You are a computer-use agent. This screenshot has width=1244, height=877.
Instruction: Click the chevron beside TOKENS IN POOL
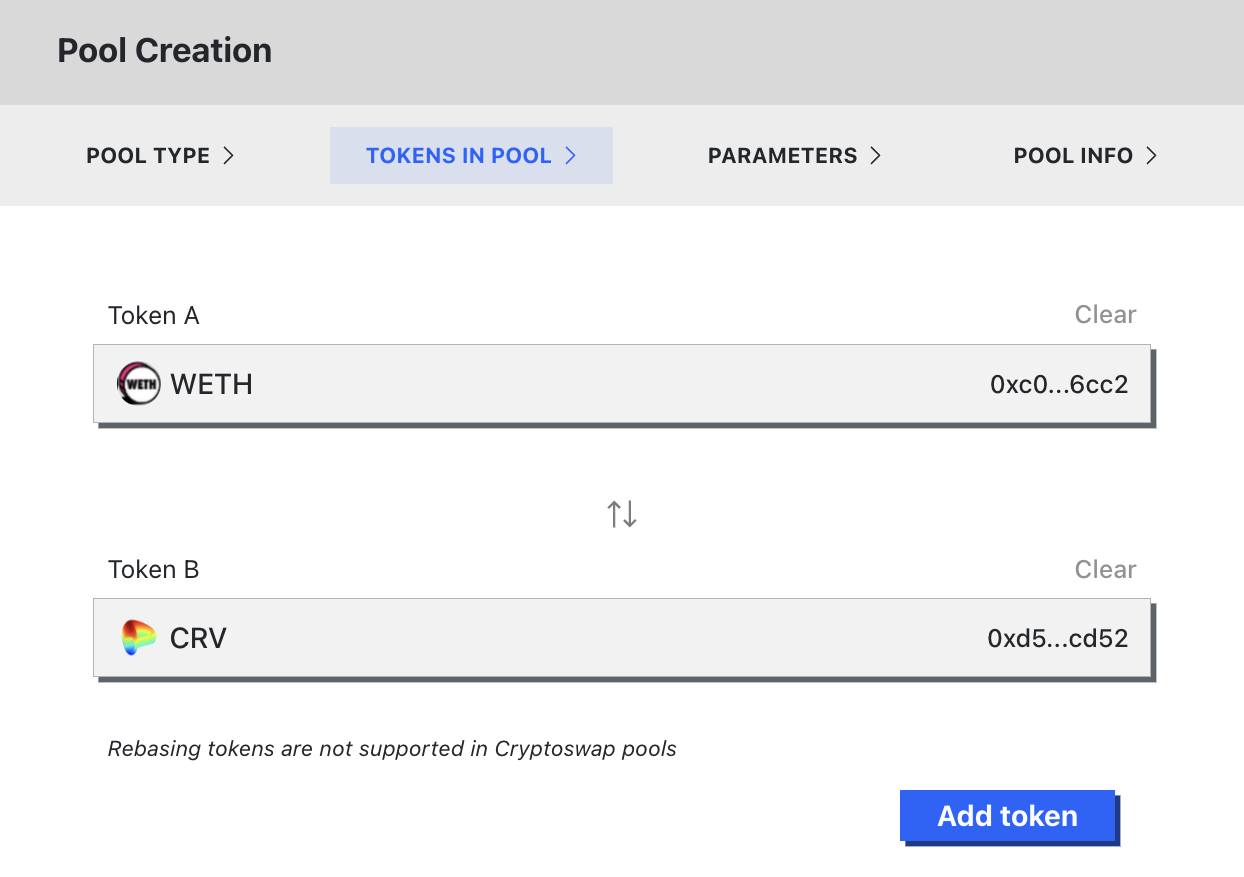(571, 156)
